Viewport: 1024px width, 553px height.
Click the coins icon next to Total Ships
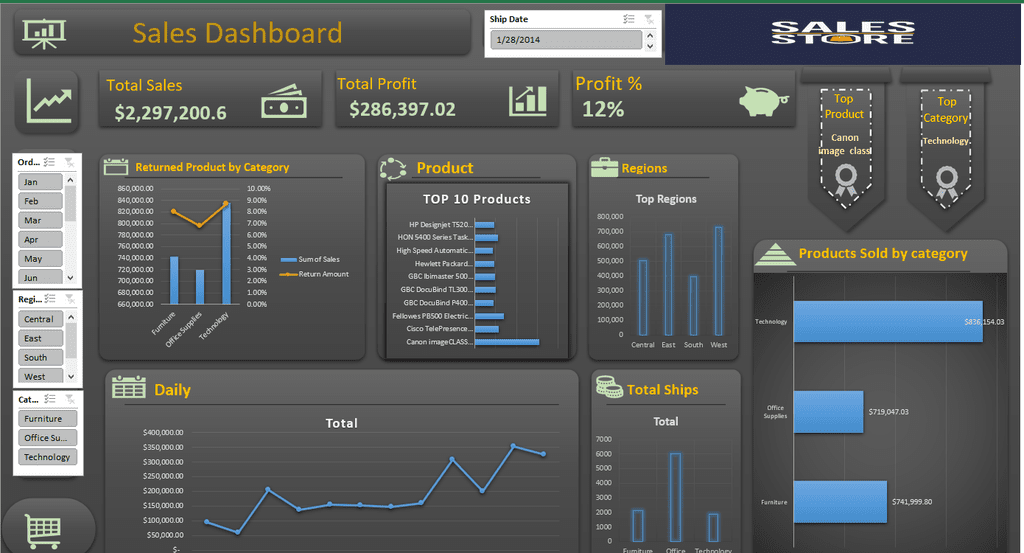609,387
